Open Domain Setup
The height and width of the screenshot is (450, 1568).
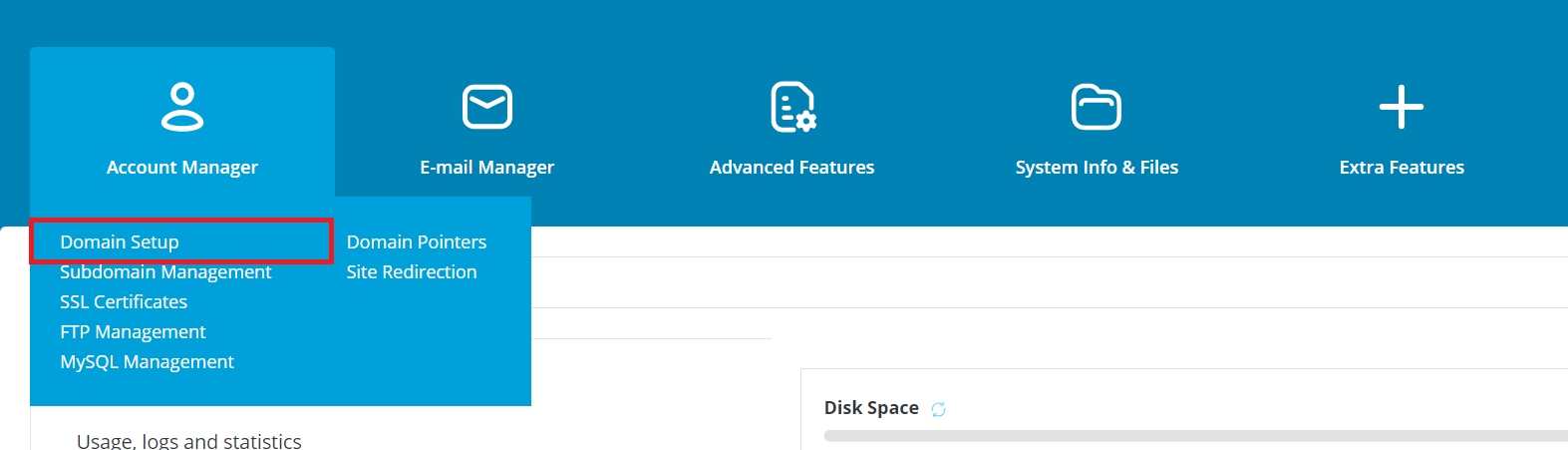click(120, 242)
